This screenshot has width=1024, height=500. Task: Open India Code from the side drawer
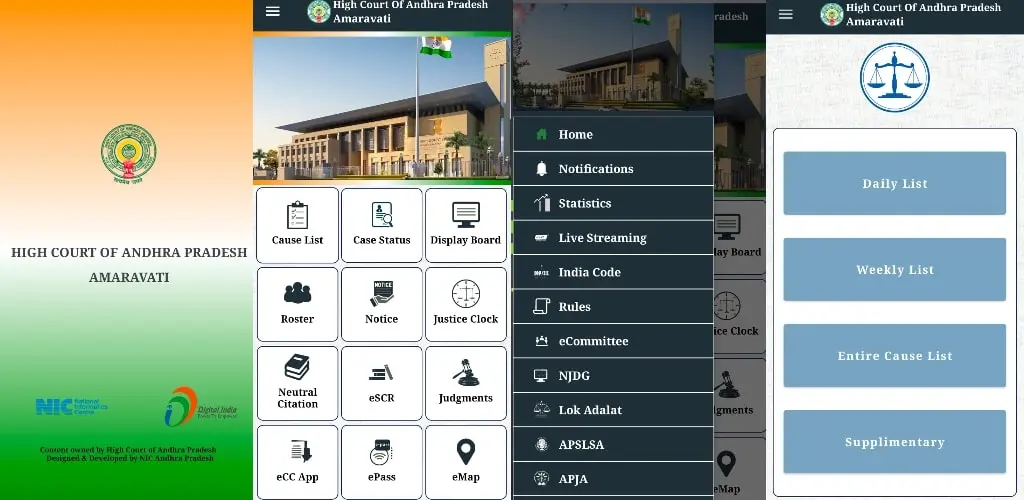[x=613, y=272]
